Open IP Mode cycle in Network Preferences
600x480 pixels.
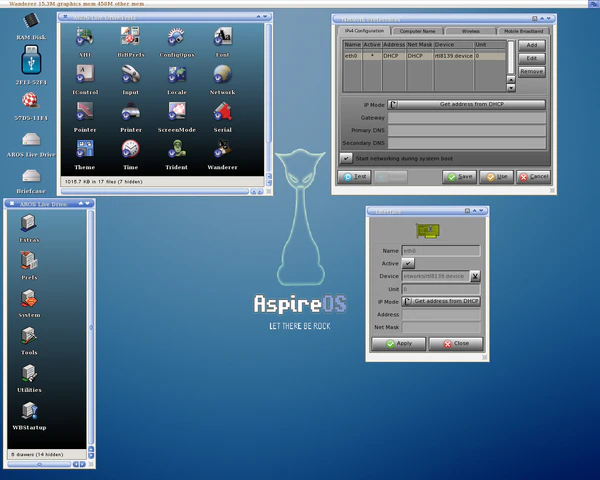[x=467, y=104]
